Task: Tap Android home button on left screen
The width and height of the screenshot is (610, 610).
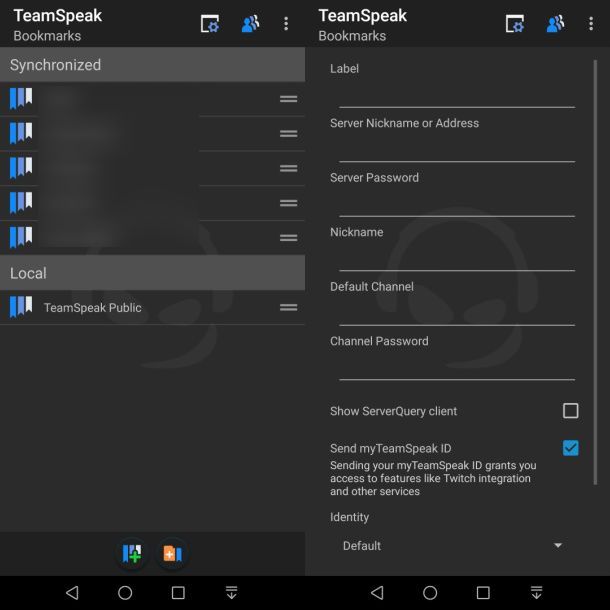Action: 125,592
